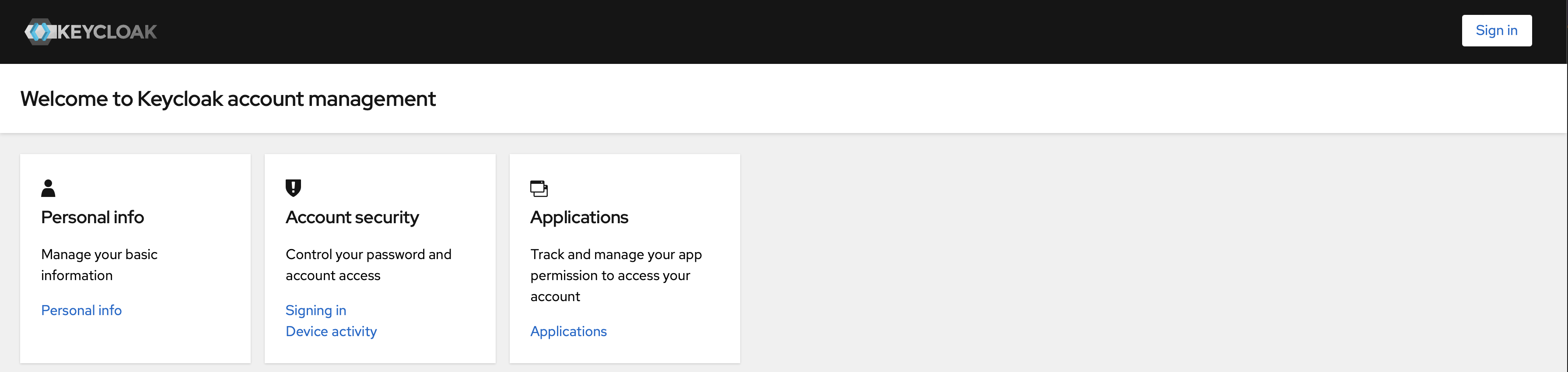Image resolution: width=1568 pixels, height=372 pixels.
Task: Click the empty black header bar area
Action: (791, 32)
